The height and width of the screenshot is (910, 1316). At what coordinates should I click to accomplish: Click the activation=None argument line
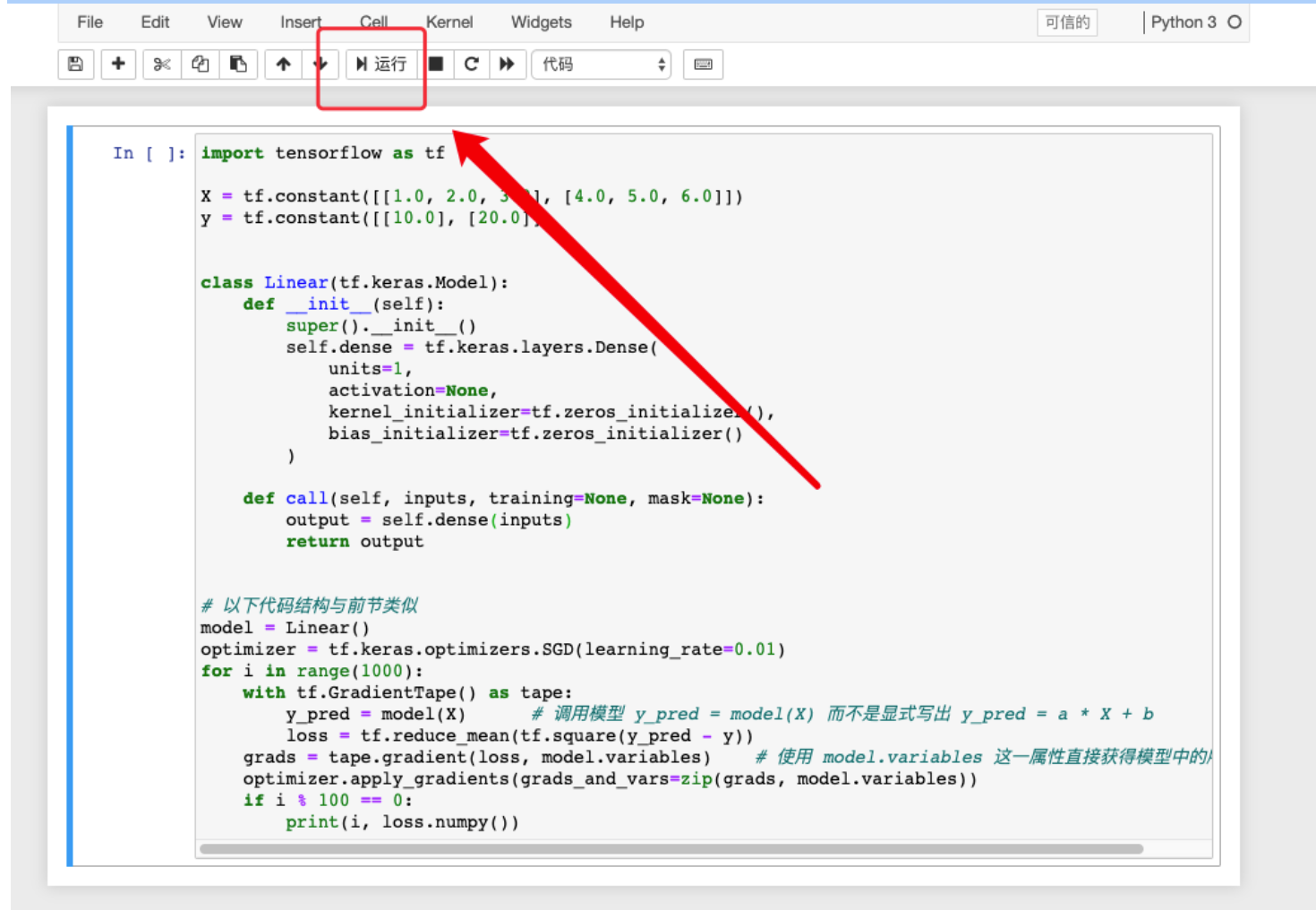[x=413, y=391]
